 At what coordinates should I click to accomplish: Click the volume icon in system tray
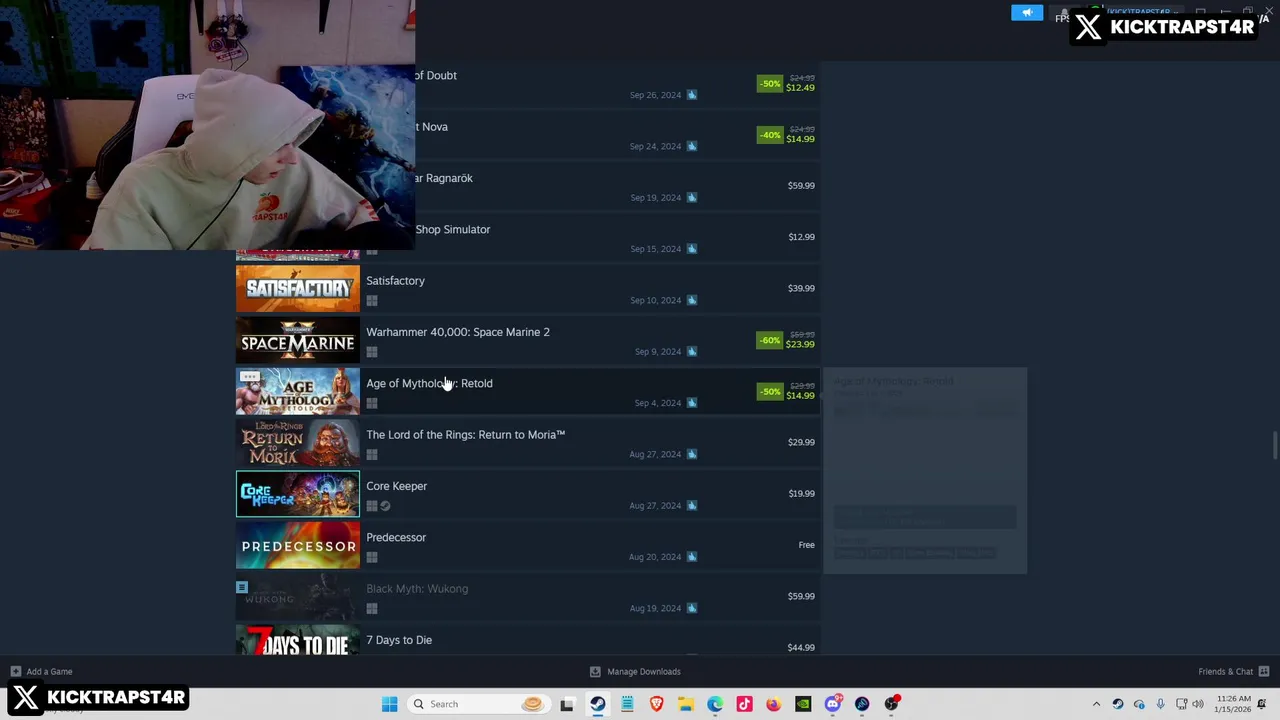1198,704
